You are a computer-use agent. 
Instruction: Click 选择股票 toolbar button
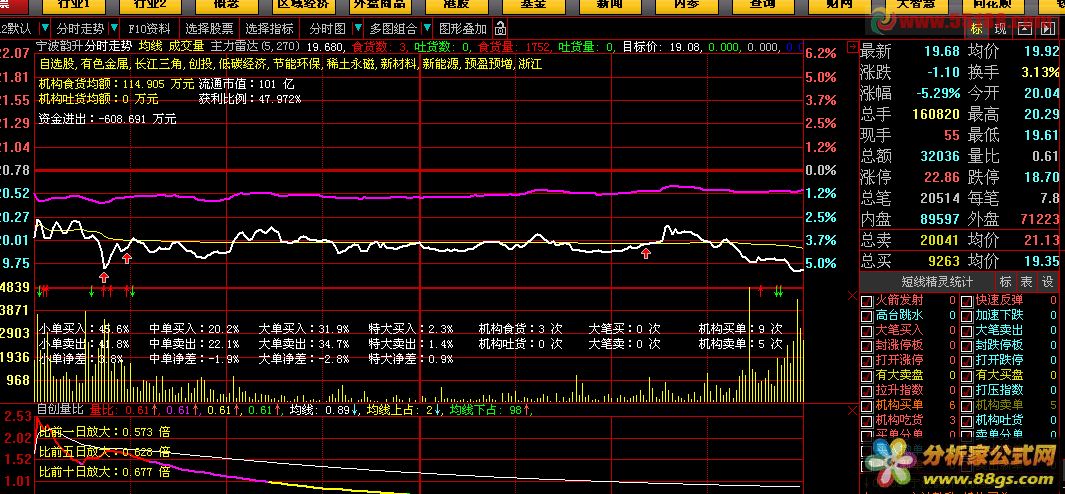pyautogui.click(x=209, y=29)
